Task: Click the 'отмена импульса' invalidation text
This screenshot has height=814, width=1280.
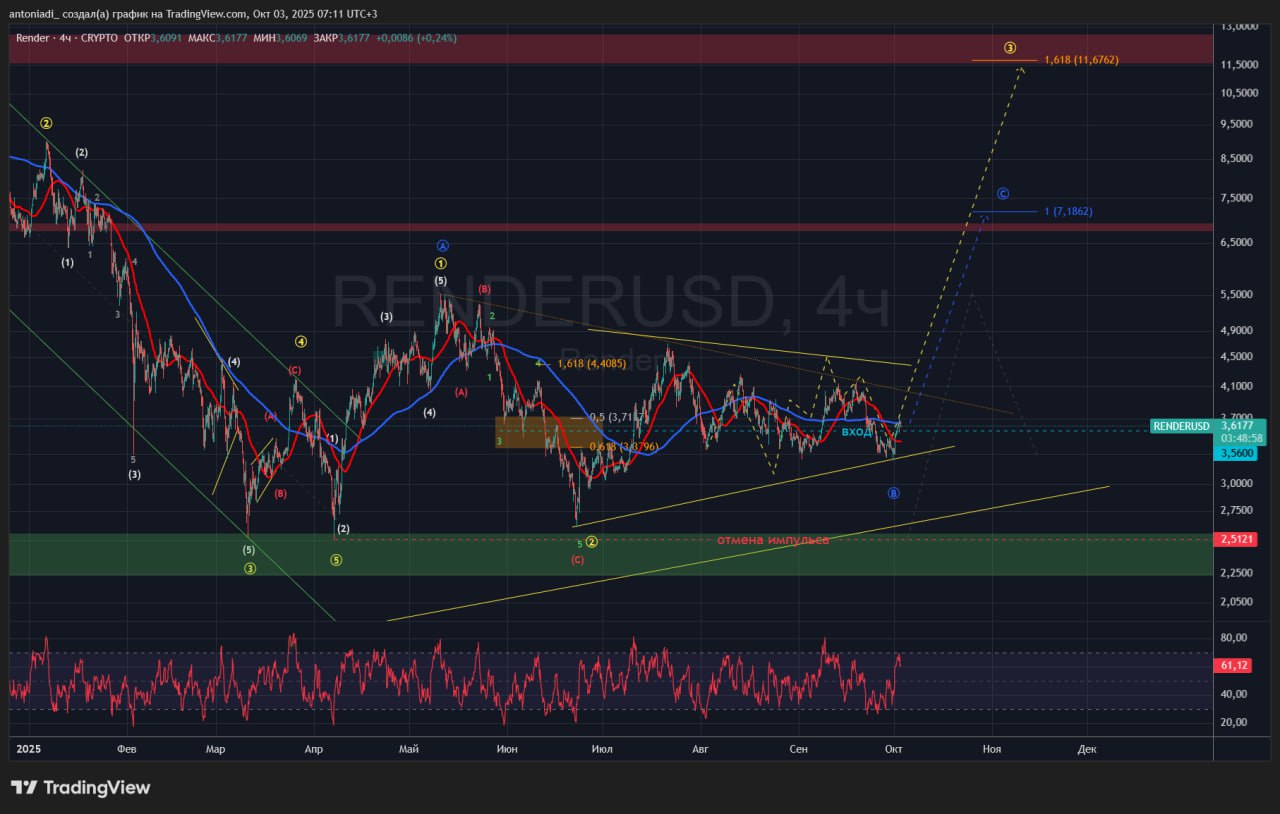Action: pyautogui.click(x=772, y=540)
